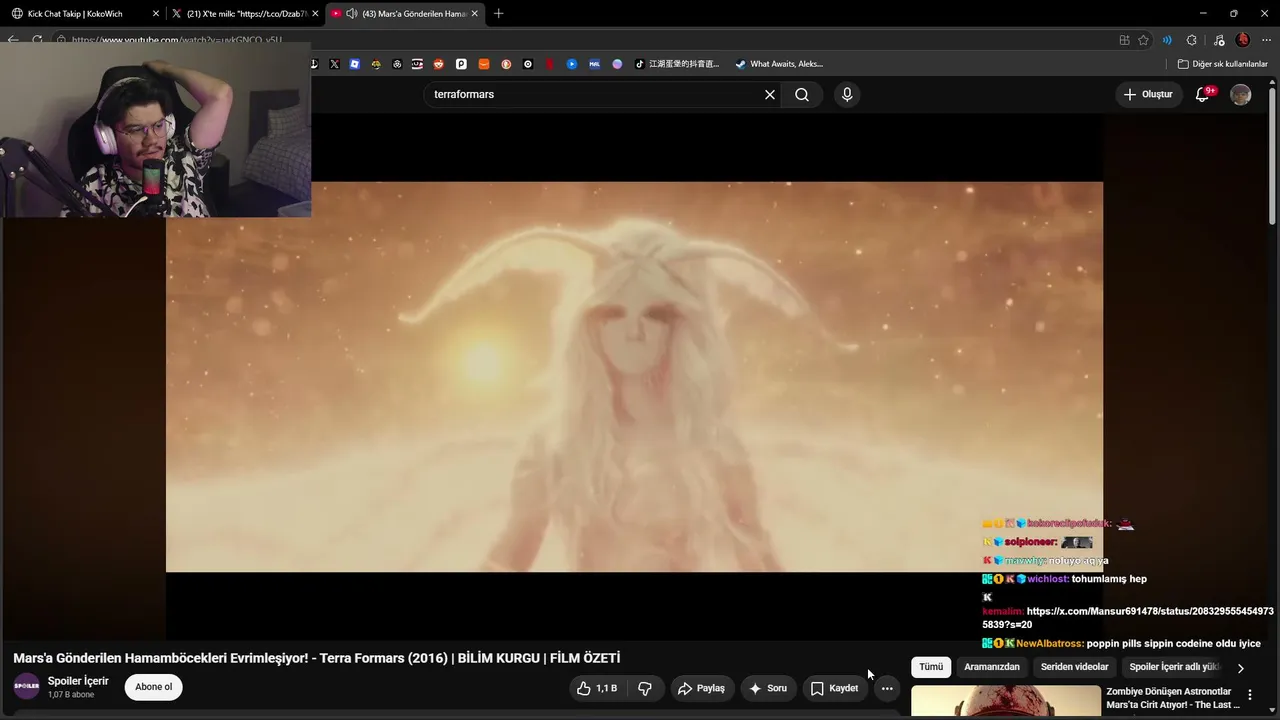Open a new browser tab
The height and width of the screenshot is (720, 1280).
499,14
